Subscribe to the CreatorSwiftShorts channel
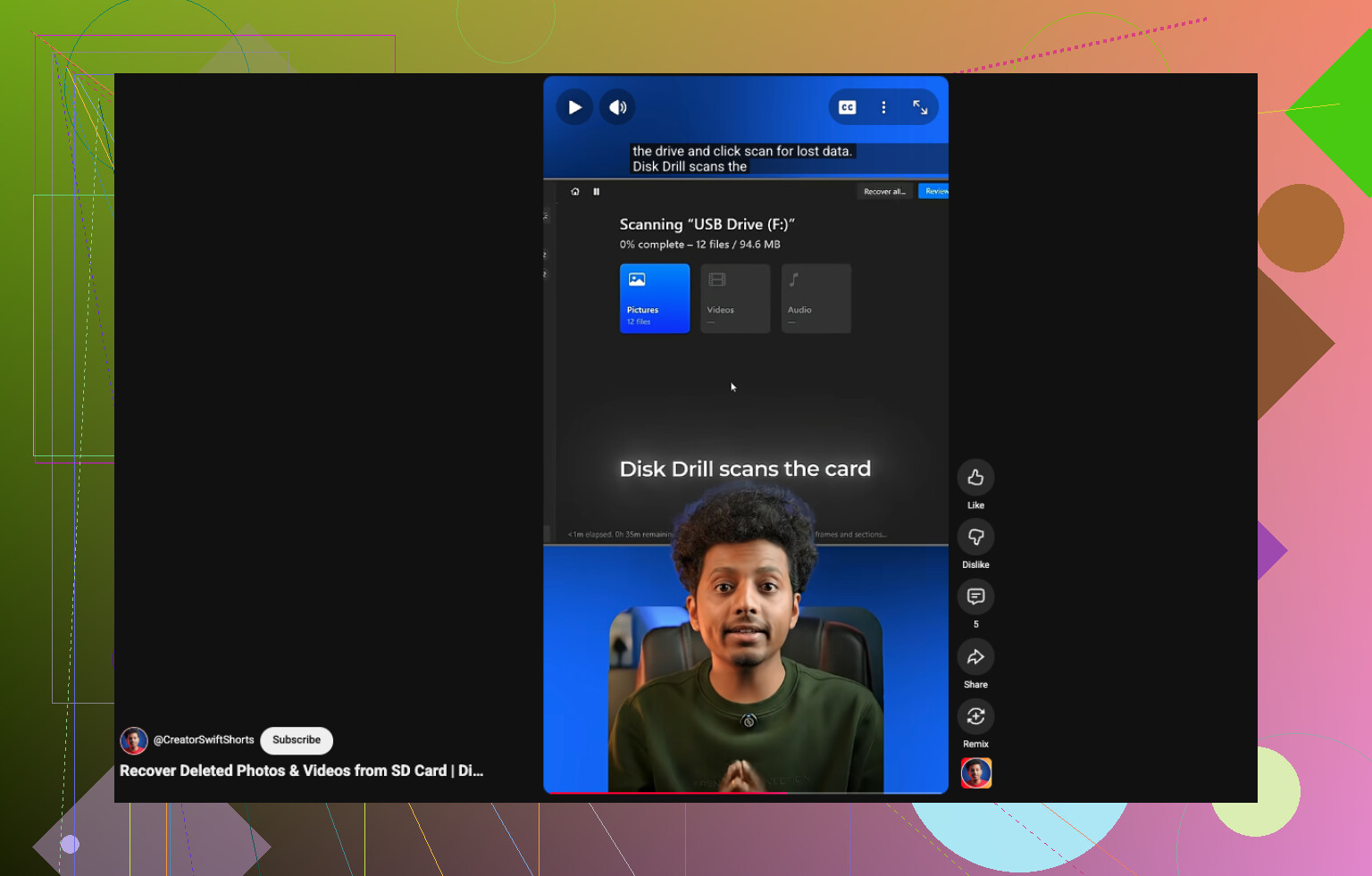This screenshot has width=1372, height=876. [297, 740]
